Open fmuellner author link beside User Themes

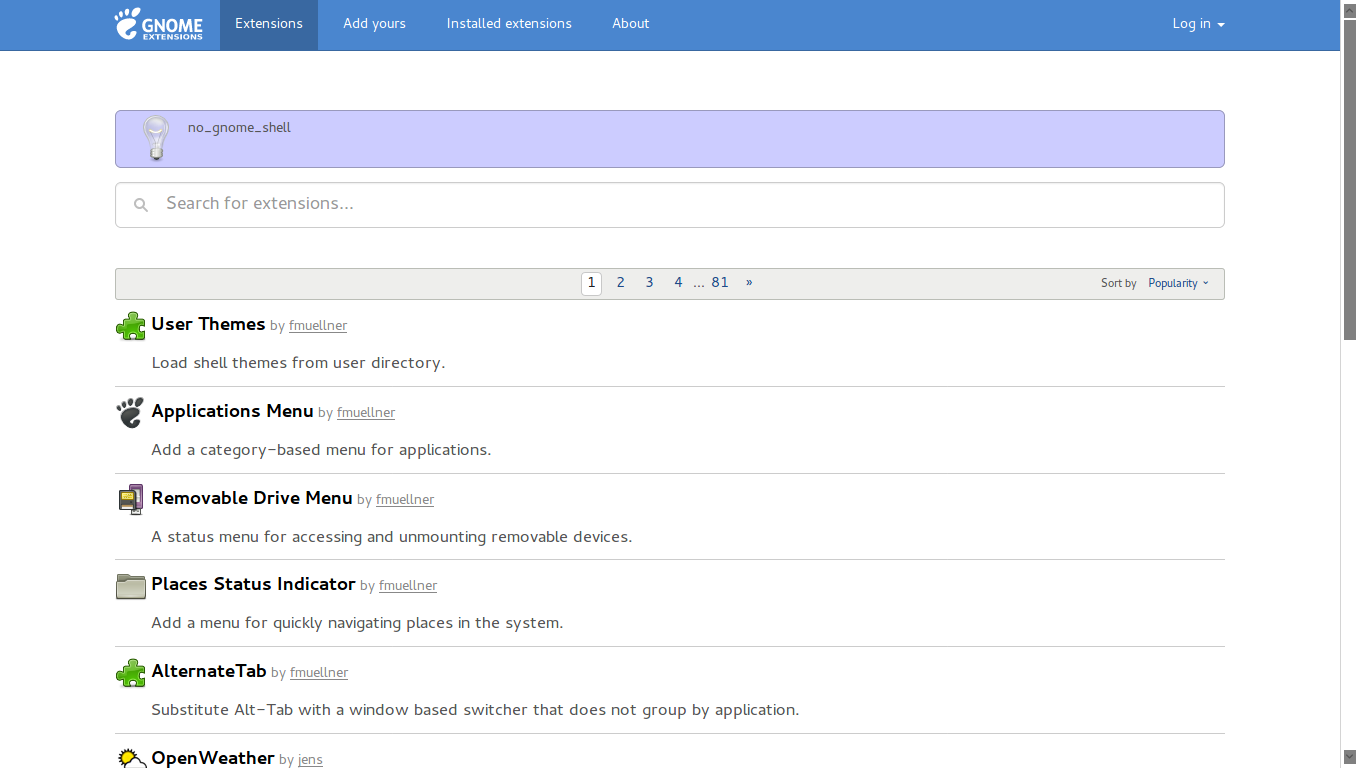pyautogui.click(x=318, y=326)
